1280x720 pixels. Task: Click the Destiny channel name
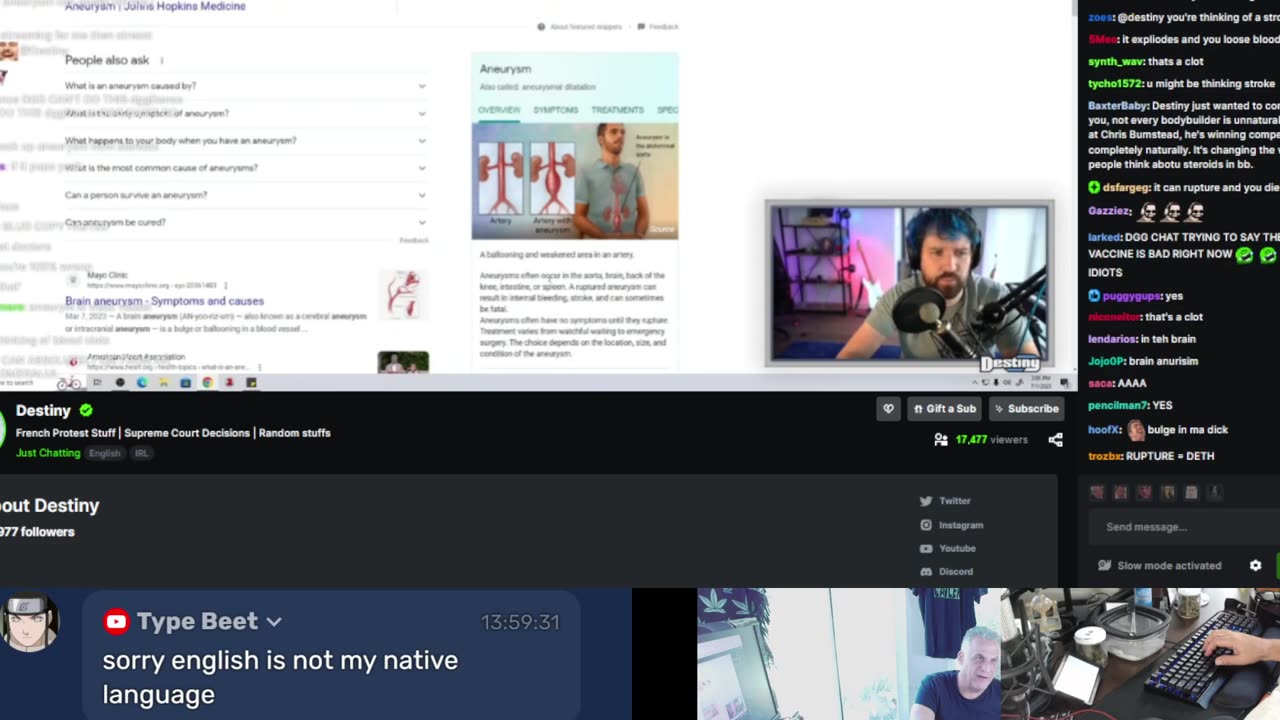[43, 410]
